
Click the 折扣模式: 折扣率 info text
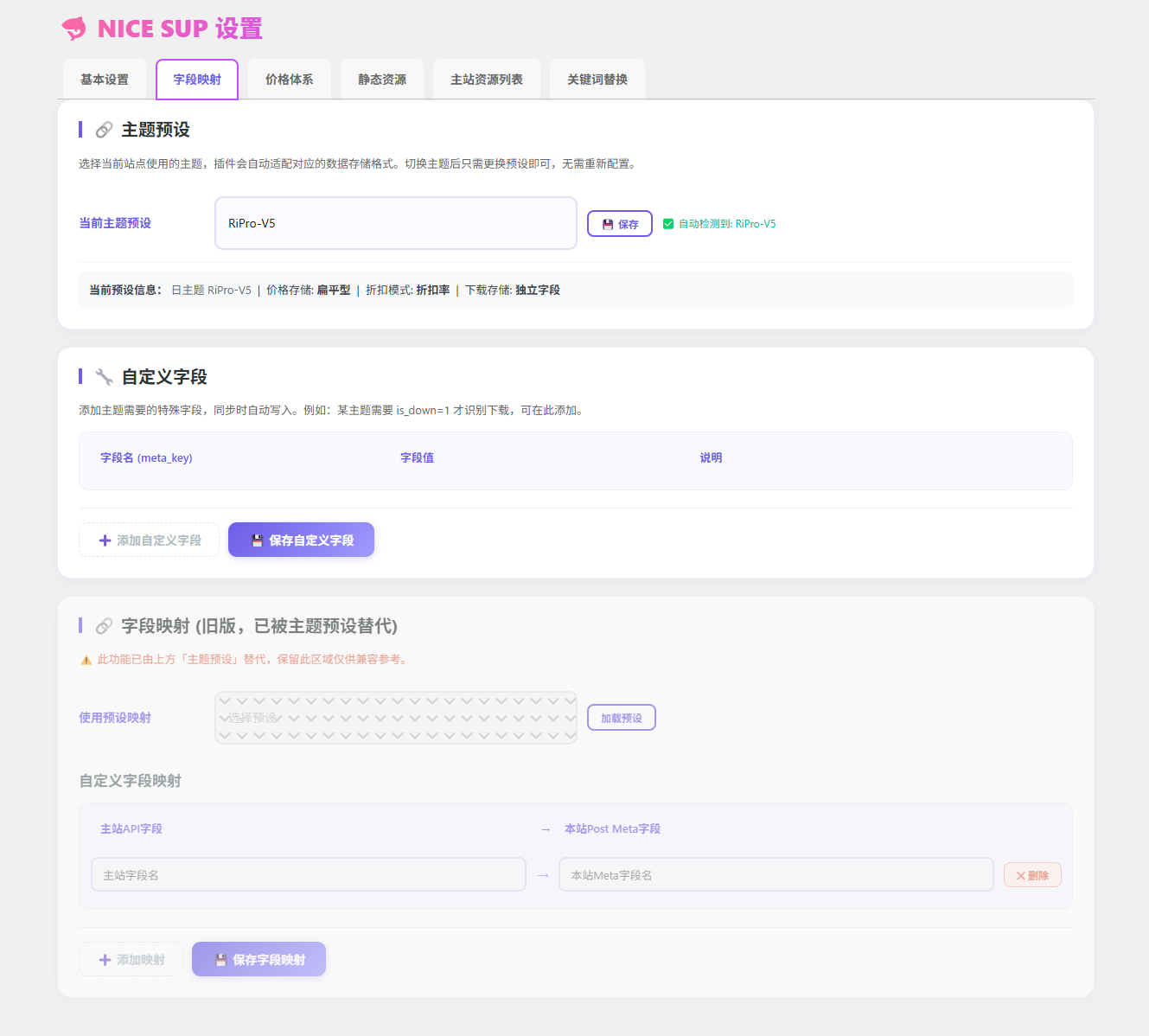click(x=408, y=291)
